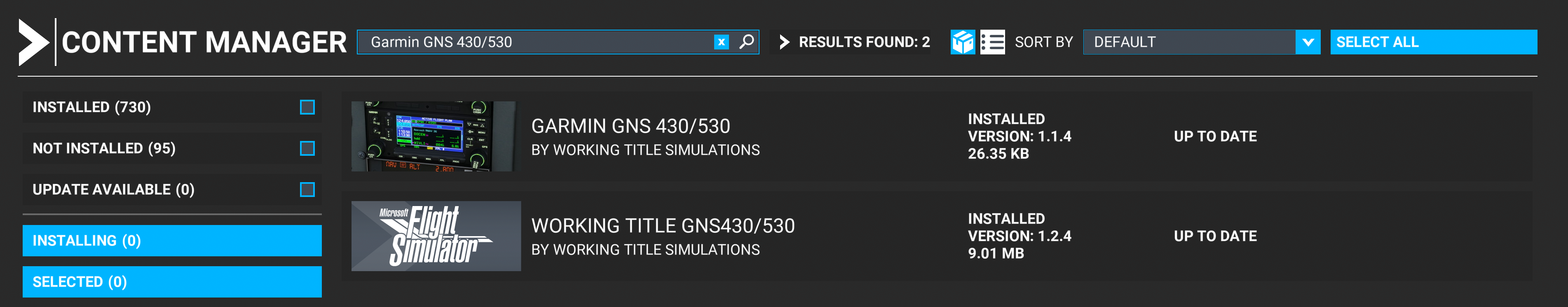The image size is (1568, 307).
Task: Switch to the package grid view icon
Action: (962, 42)
